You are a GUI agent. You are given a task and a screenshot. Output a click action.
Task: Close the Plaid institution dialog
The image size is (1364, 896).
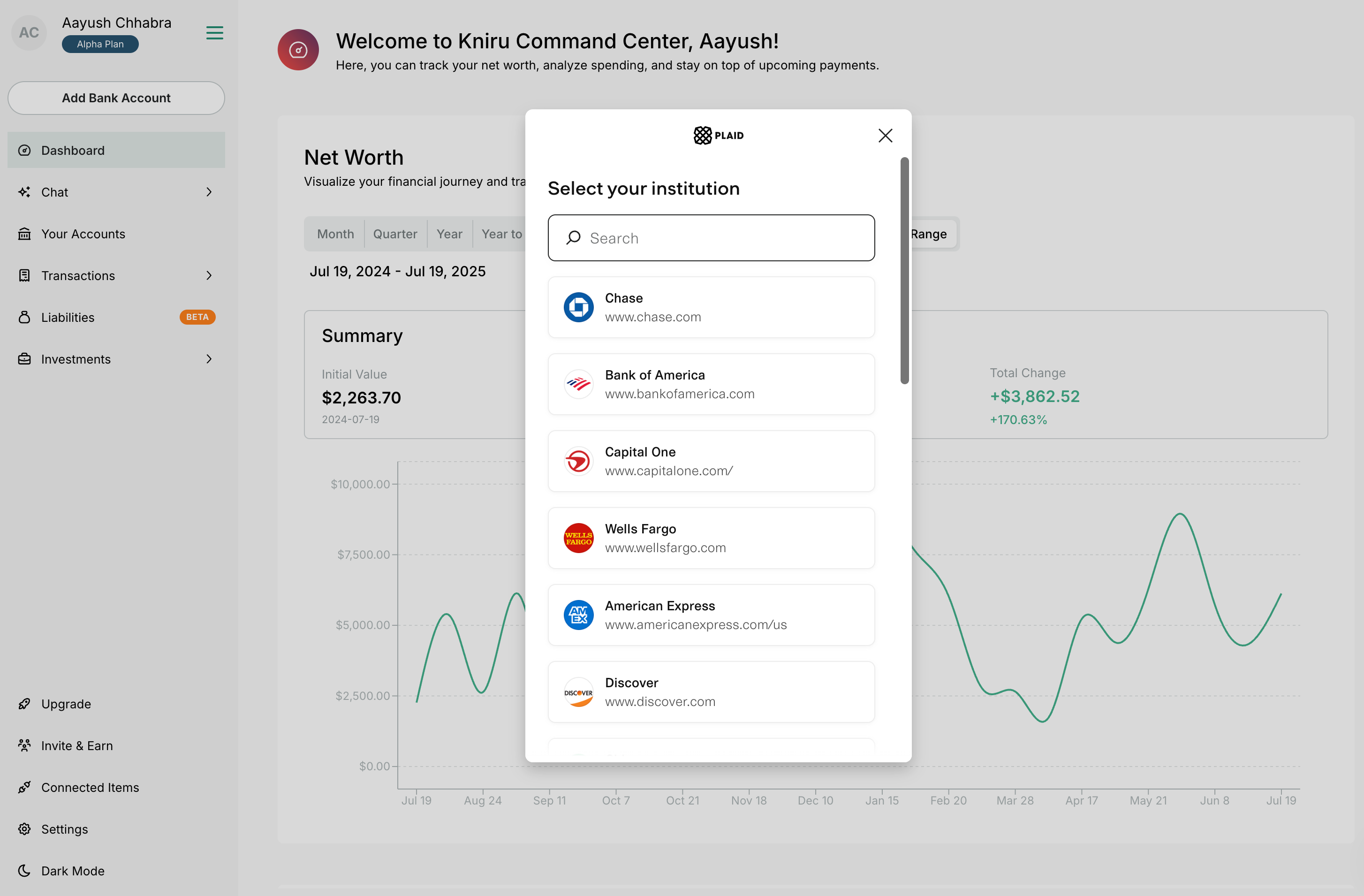tap(886, 136)
